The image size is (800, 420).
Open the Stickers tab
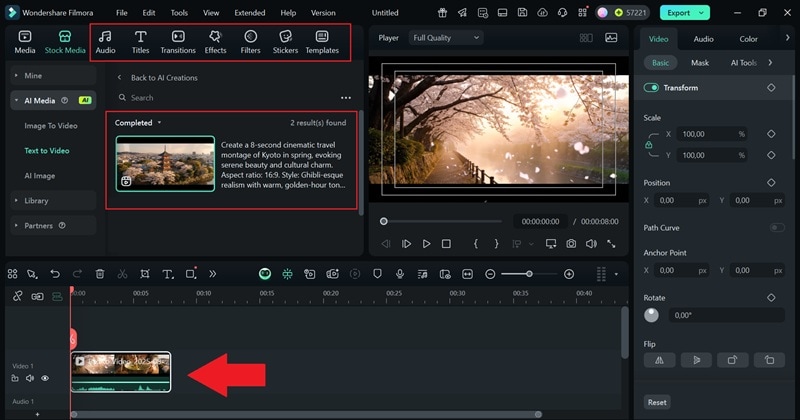(285, 42)
